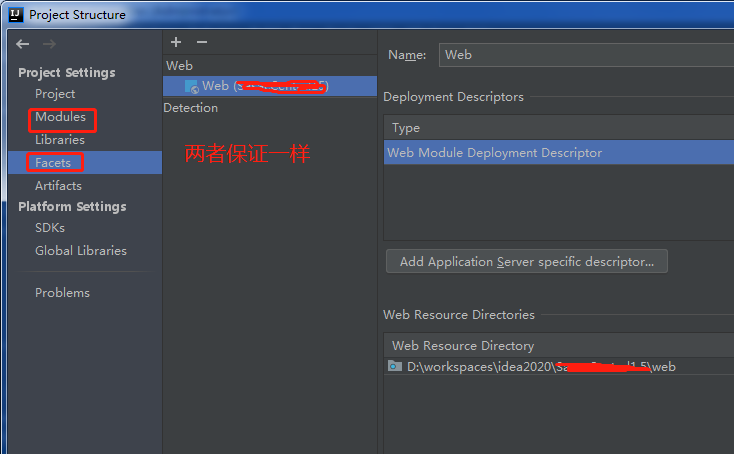Viewport: 734px width, 454px height.
Task: Open Libraries settings section
Action: point(60,139)
